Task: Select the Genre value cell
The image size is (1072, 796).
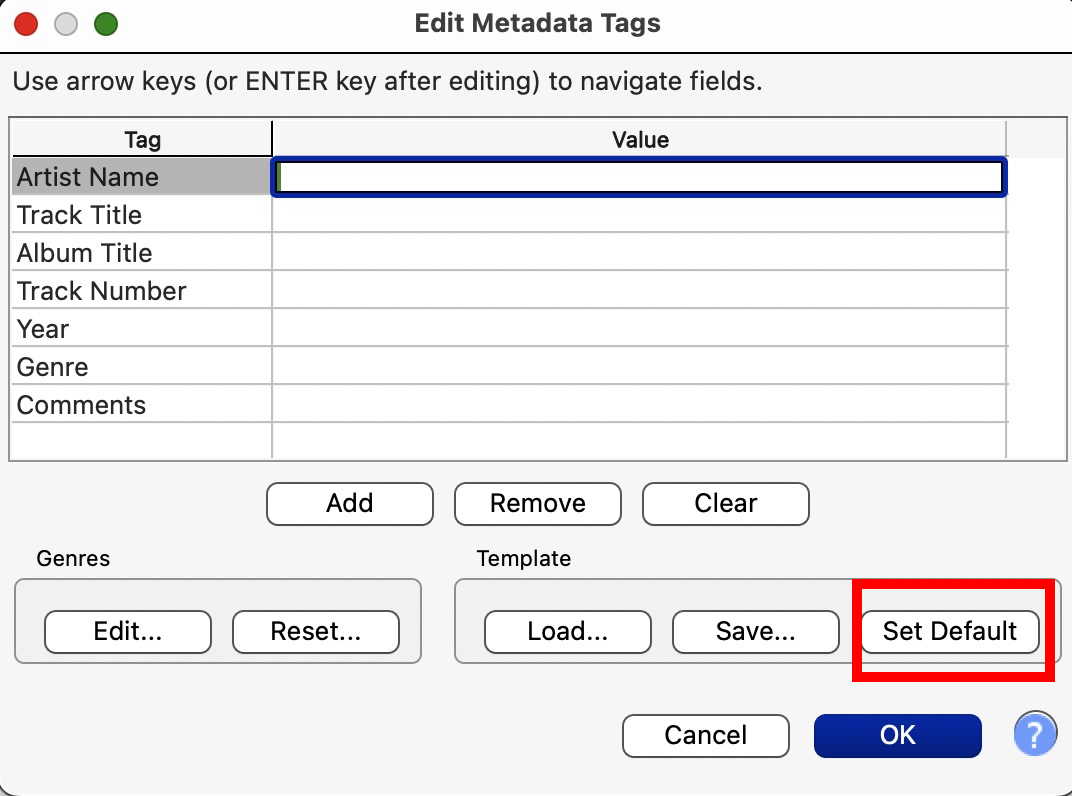Action: click(638, 367)
